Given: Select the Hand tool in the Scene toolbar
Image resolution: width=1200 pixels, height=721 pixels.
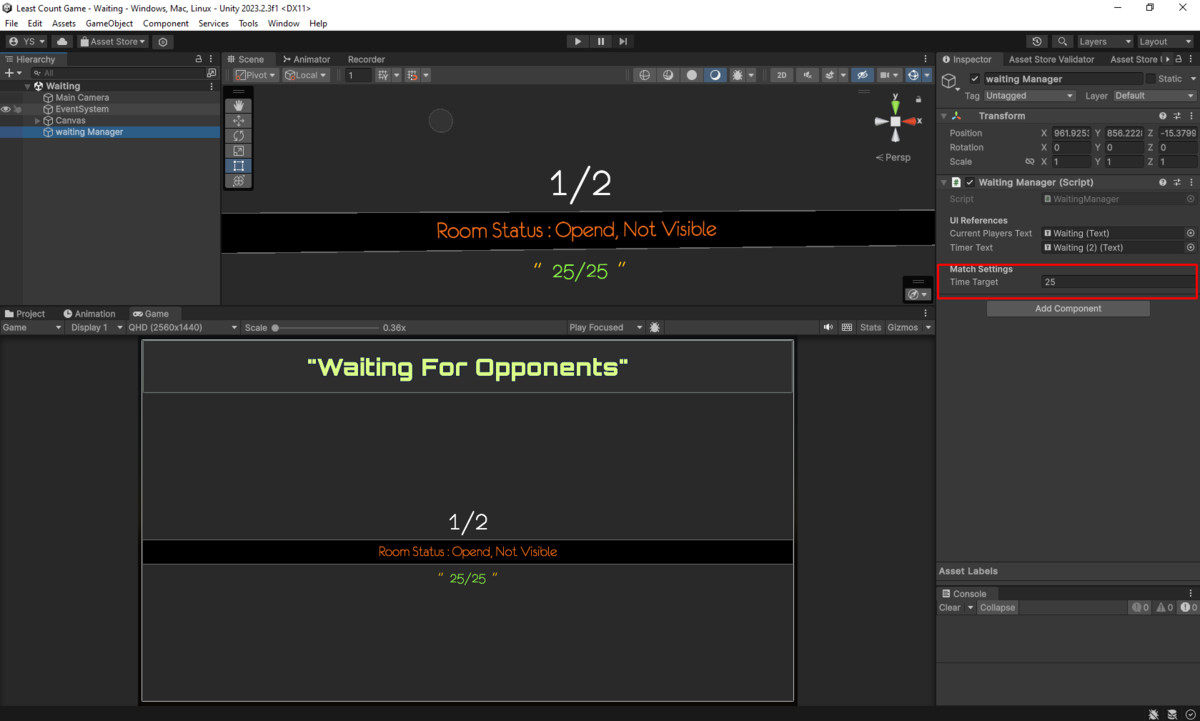Looking at the screenshot, I should click(x=238, y=104).
